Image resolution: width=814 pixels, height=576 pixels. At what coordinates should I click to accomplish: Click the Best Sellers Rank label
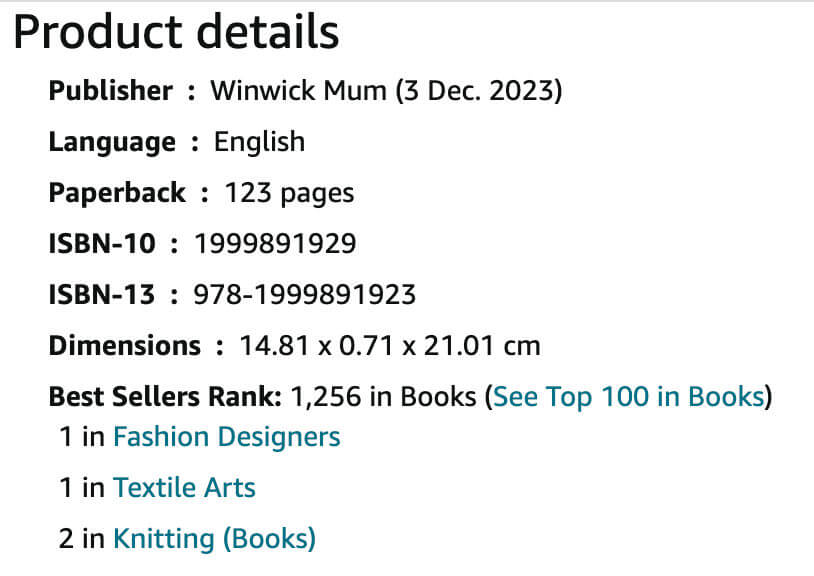165,397
